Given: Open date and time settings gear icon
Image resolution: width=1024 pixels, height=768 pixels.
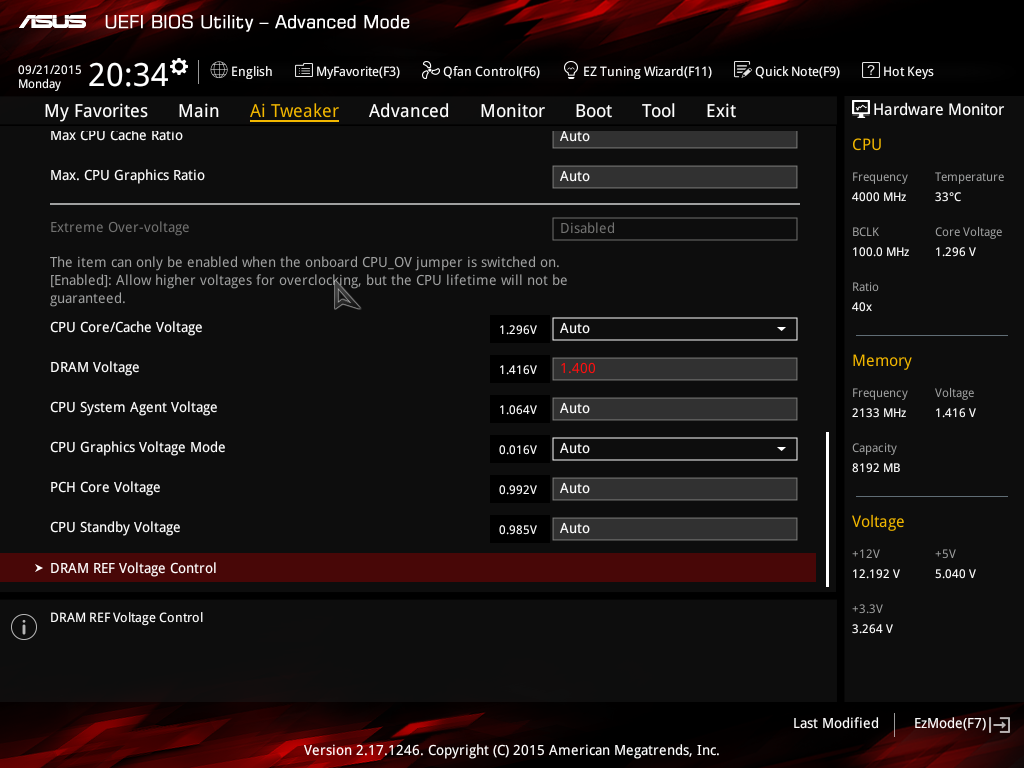Looking at the screenshot, I should click(179, 67).
